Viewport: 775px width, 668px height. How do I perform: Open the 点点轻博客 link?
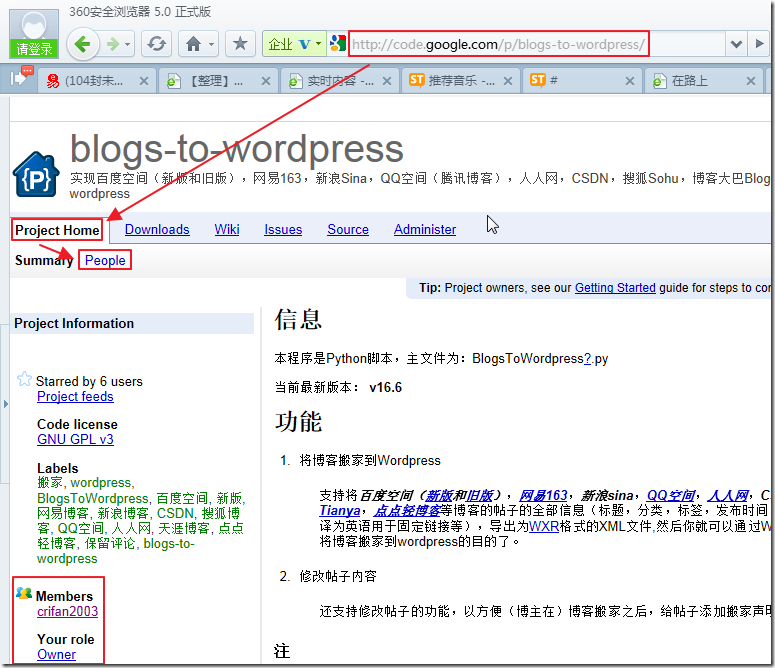(x=406, y=510)
